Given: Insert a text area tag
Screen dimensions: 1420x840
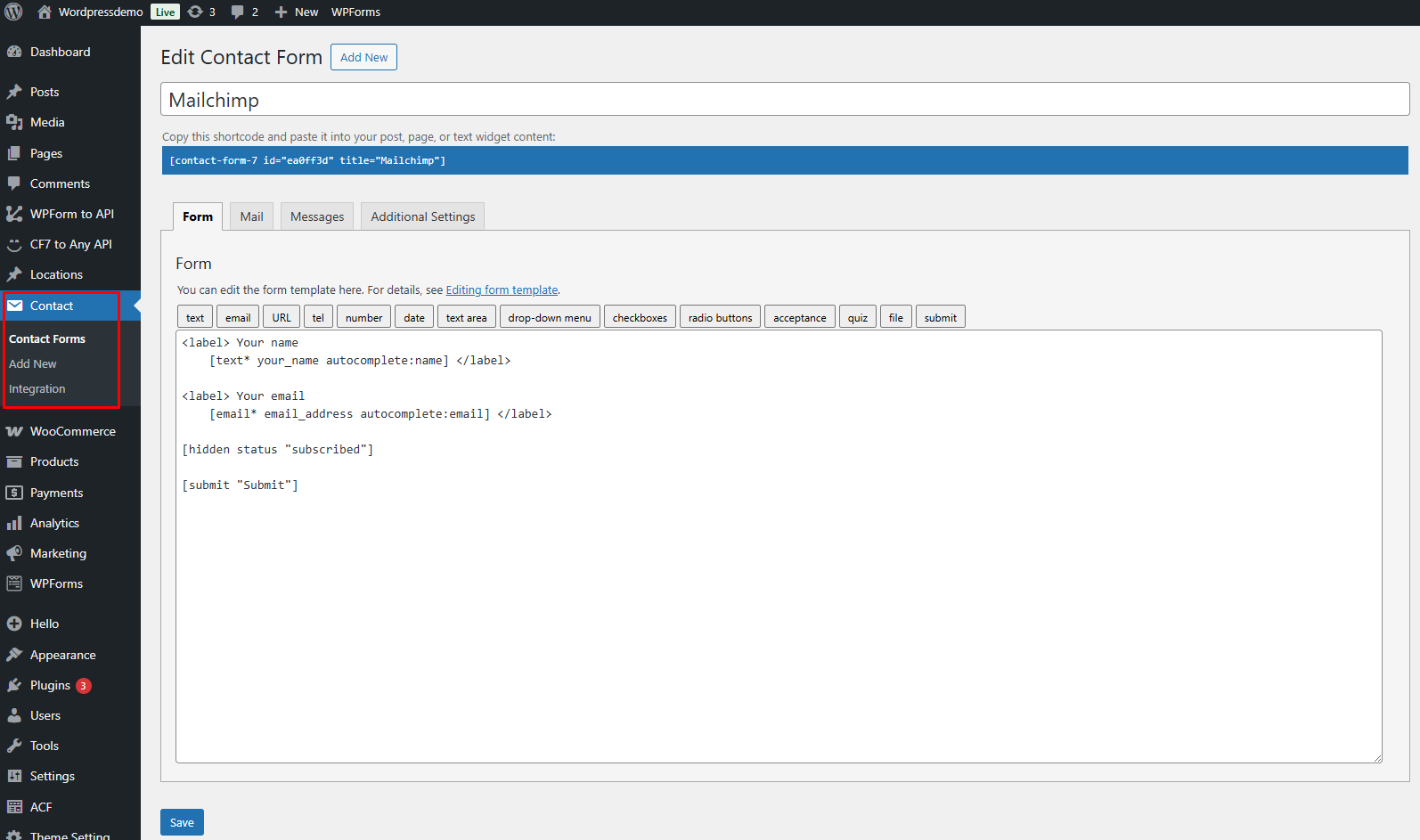Looking at the screenshot, I should tap(466, 317).
